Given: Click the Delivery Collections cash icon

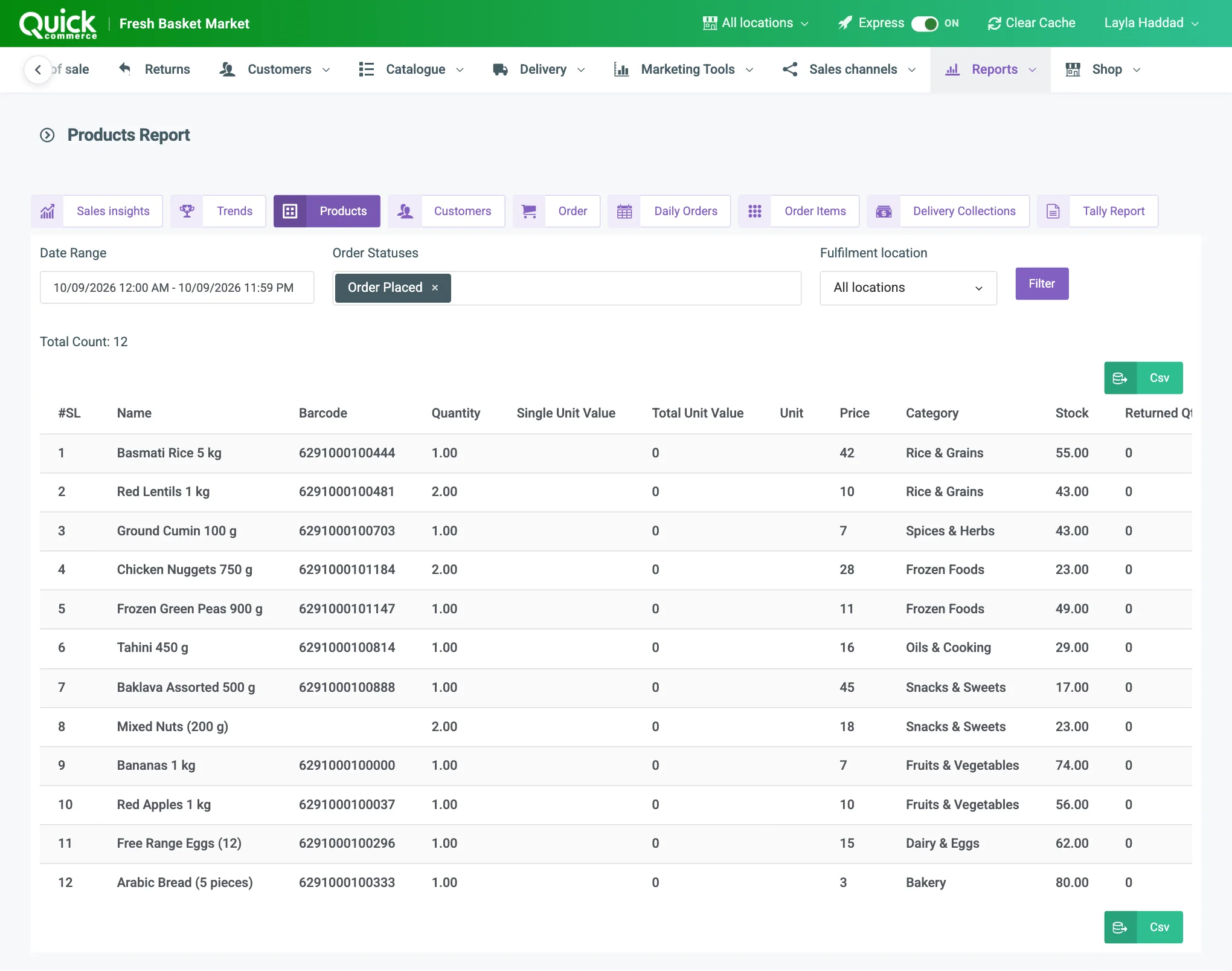Looking at the screenshot, I should click(884, 211).
